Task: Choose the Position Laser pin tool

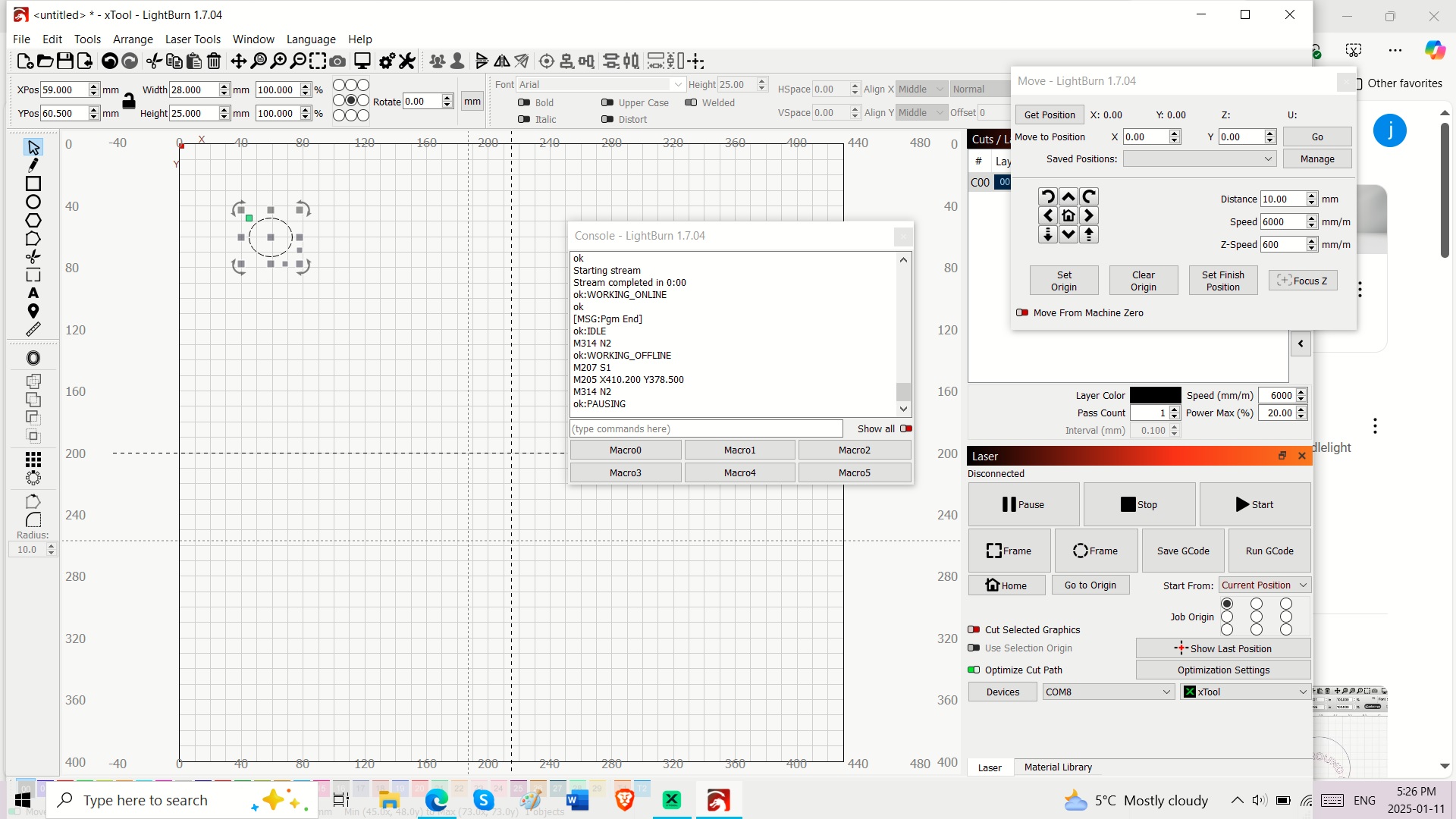Action: tap(33, 312)
